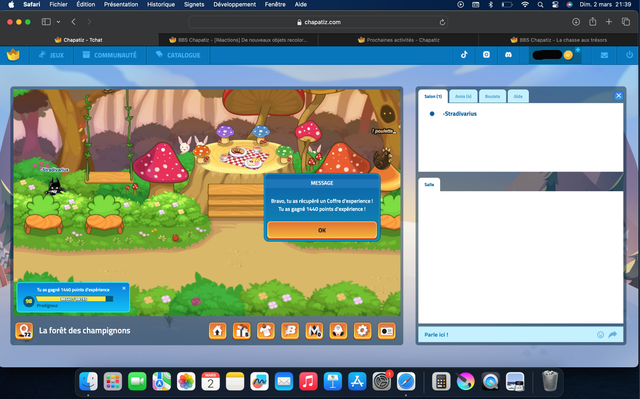Open the CATALOGUE menu
The height and width of the screenshot is (399, 640).
tap(178, 55)
